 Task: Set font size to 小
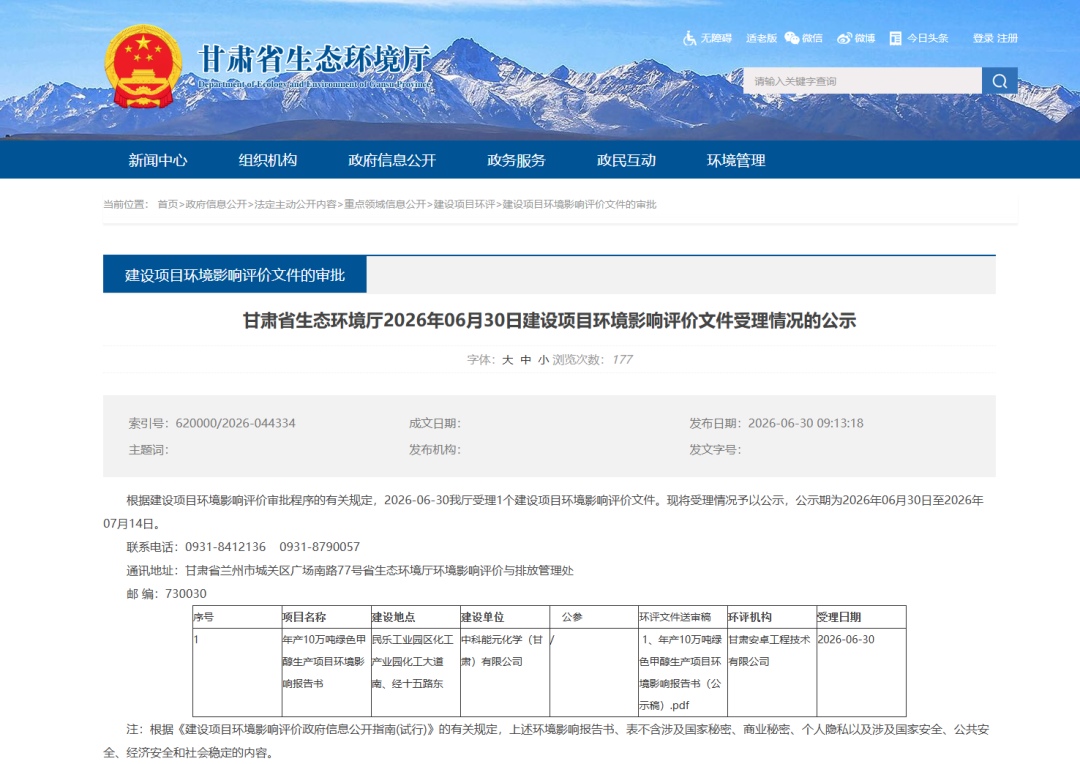[543, 360]
